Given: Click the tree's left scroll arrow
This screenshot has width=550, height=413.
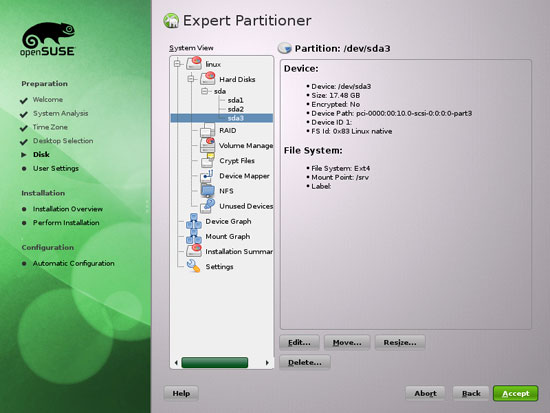Looking at the screenshot, I should pyautogui.click(x=176, y=362).
